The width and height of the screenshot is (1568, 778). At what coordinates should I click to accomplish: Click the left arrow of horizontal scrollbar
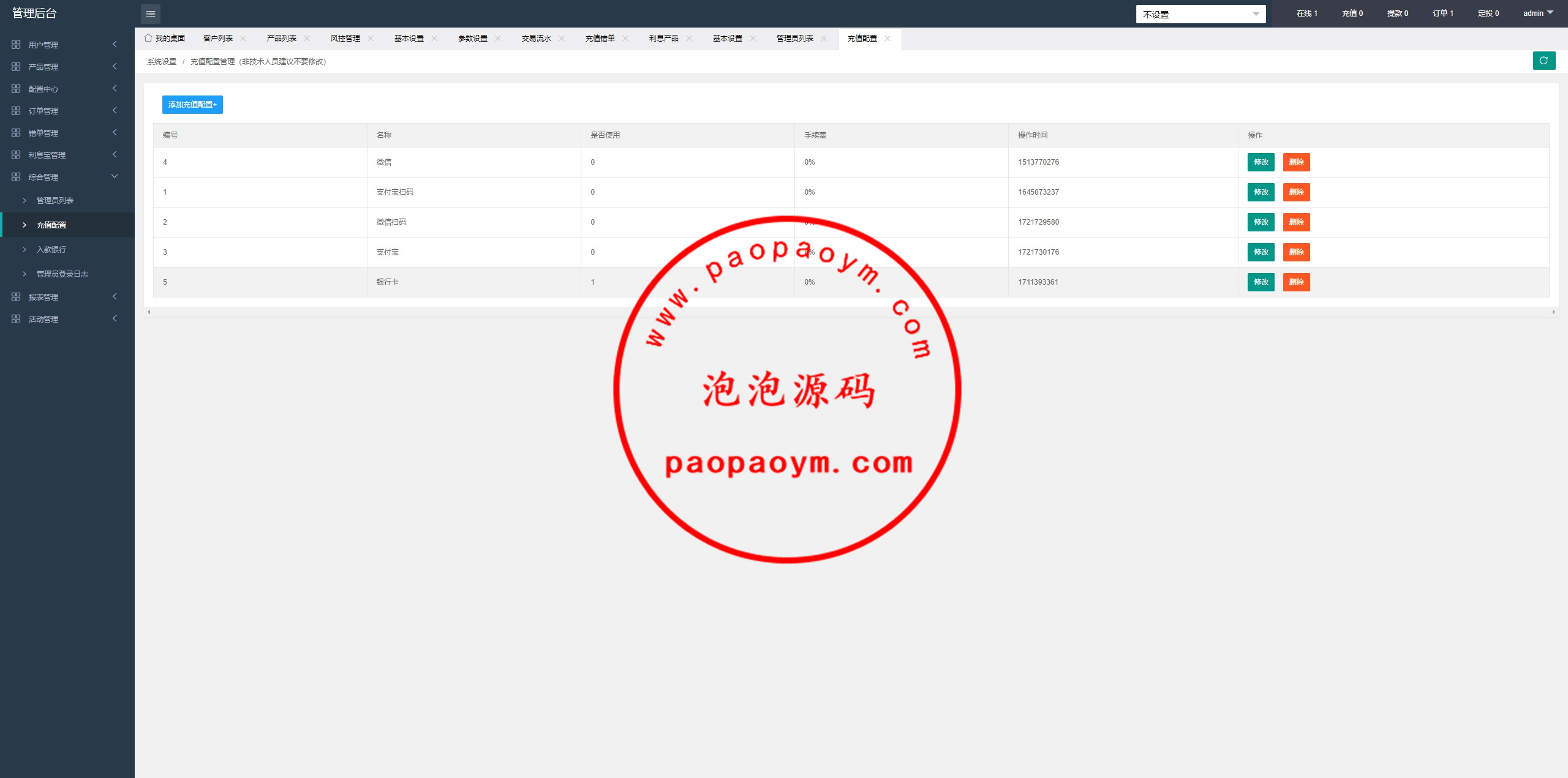[x=149, y=312]
